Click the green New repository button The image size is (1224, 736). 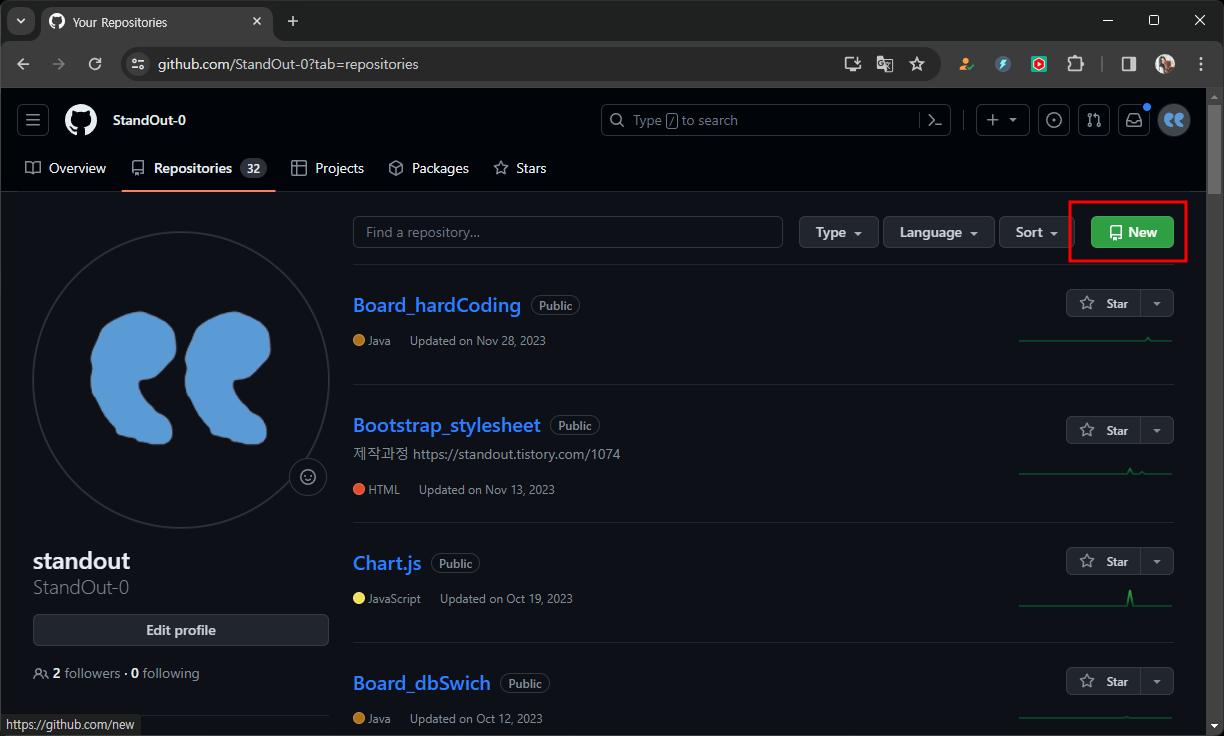pyautogui.click(x=1132, y=232)
